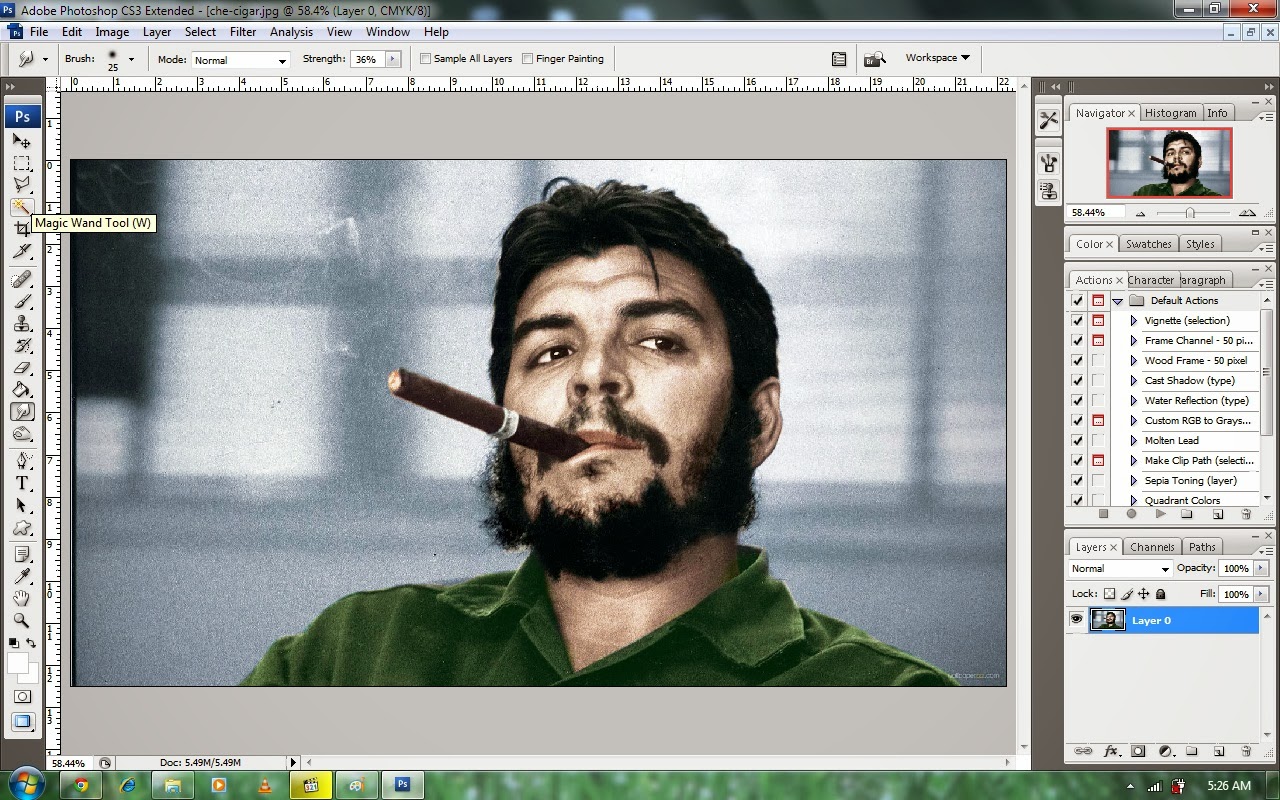Image resolution: width=1280 pixels, height=800 pixels.
Task: Stop action recording
Action: (x=1104, y=514)
